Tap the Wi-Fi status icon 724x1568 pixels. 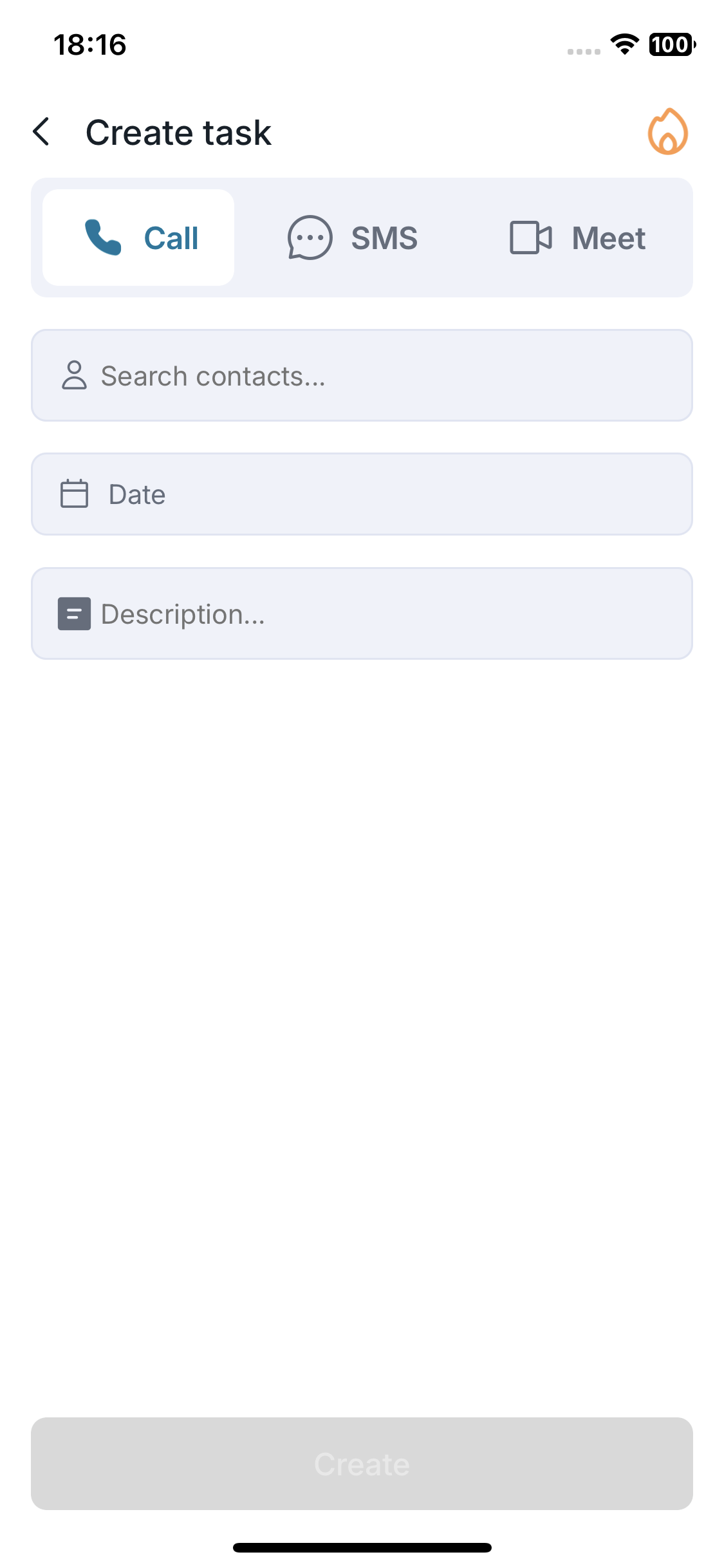(x=624, y=44)
